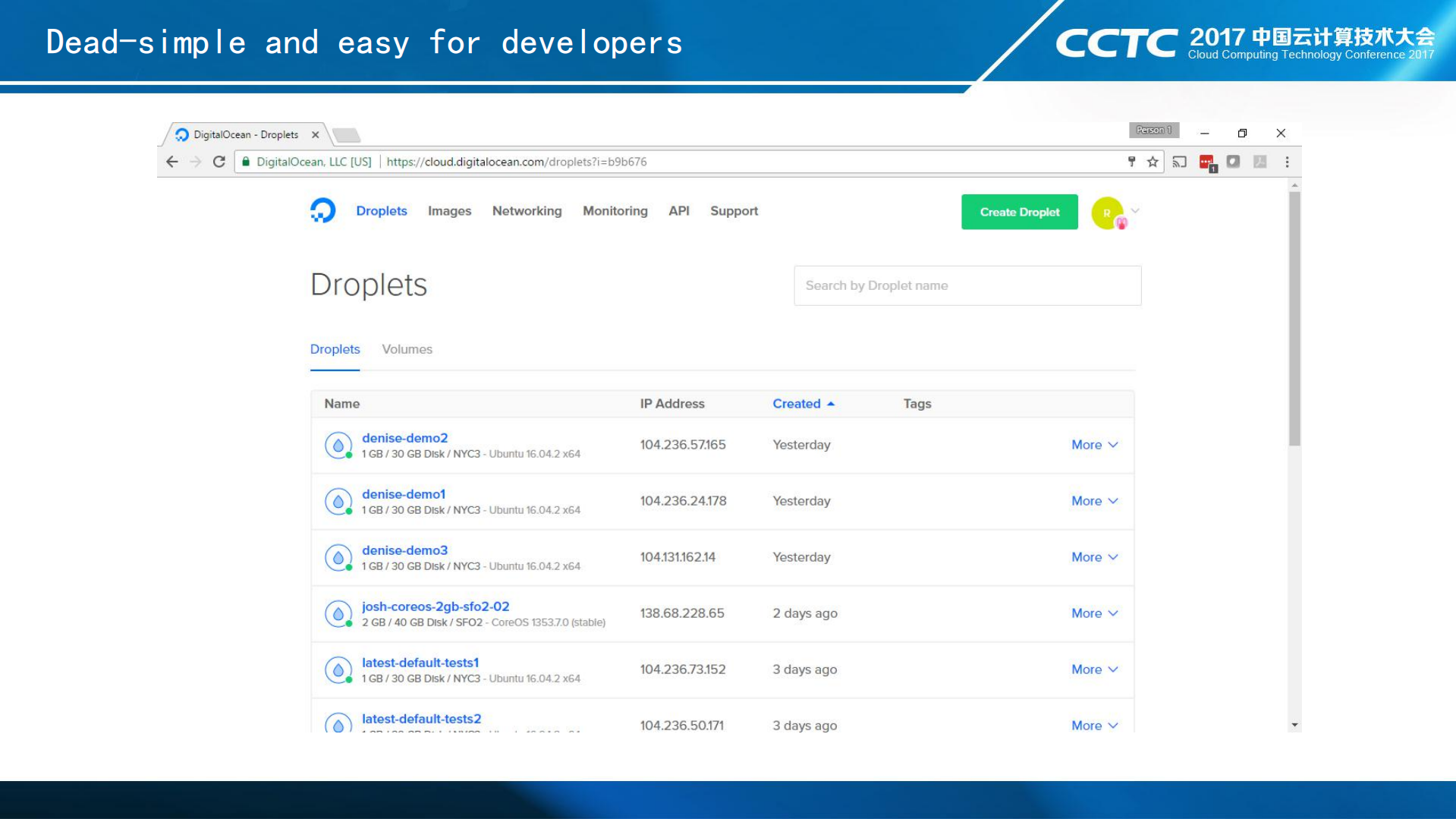
Task: Open Networking in top navigation
Action: [x=527, y=211]
